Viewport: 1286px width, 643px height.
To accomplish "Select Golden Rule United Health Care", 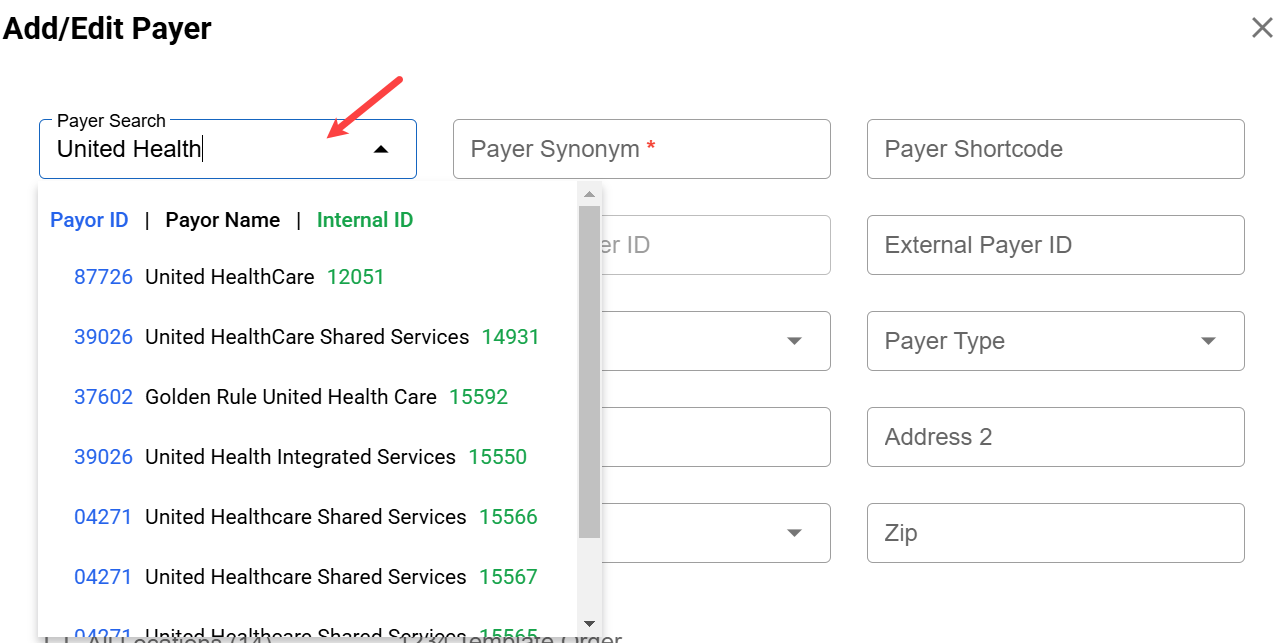I will tap(290, 397).
